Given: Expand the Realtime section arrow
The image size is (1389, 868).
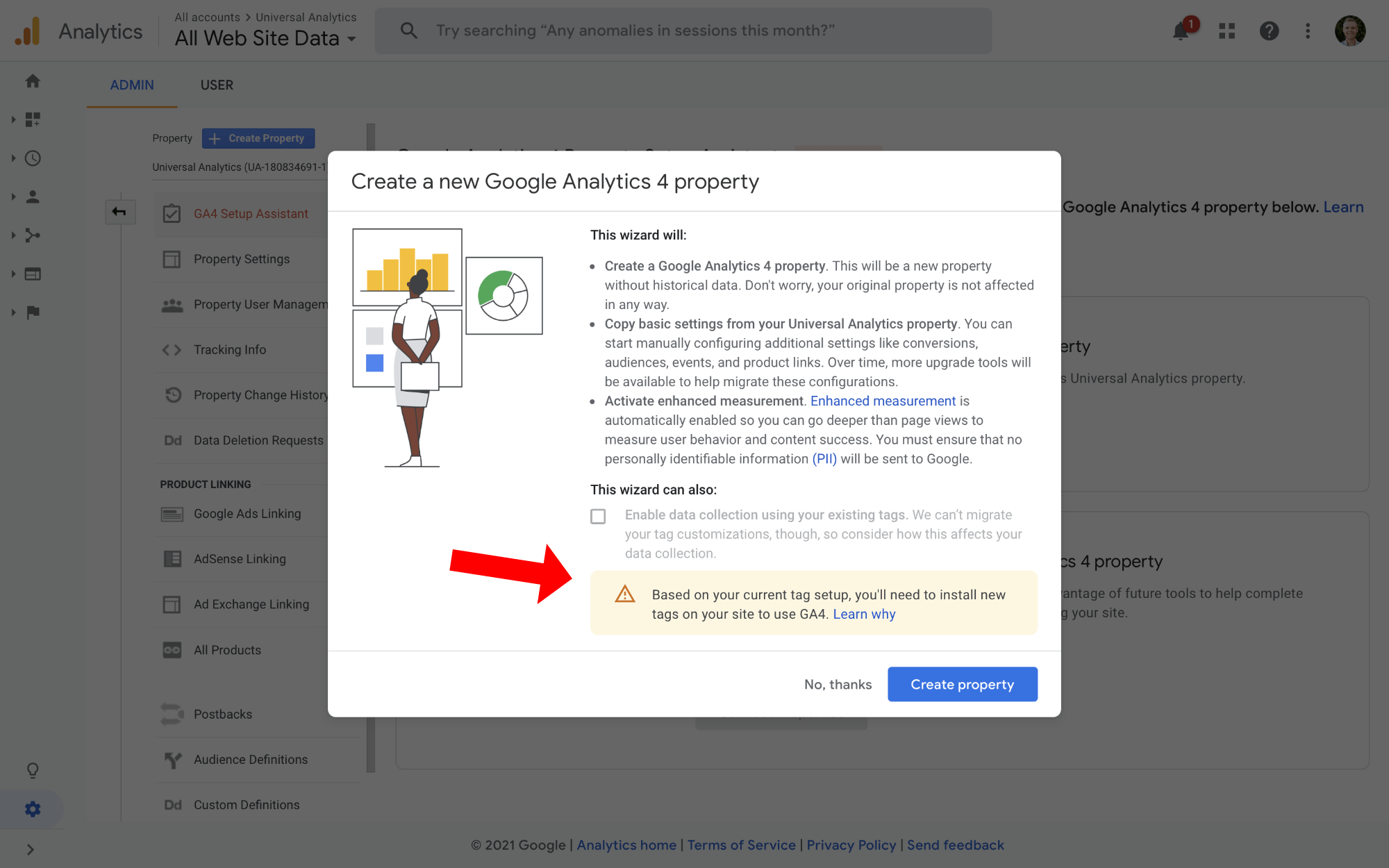Looking at the screenshot, I should click(13, 158).
